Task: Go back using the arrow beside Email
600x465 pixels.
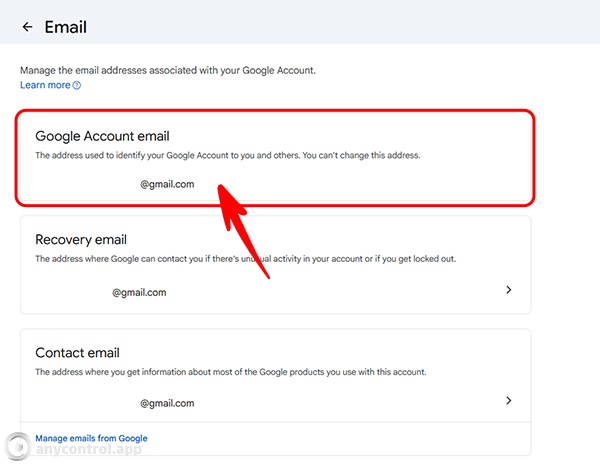Action: (x=27, y=27)
